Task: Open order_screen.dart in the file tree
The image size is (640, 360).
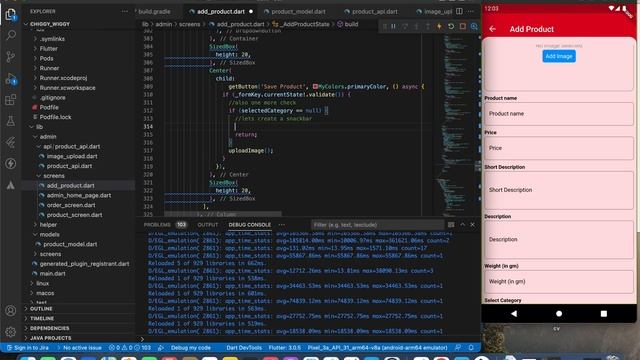Action: pos(71,205)
